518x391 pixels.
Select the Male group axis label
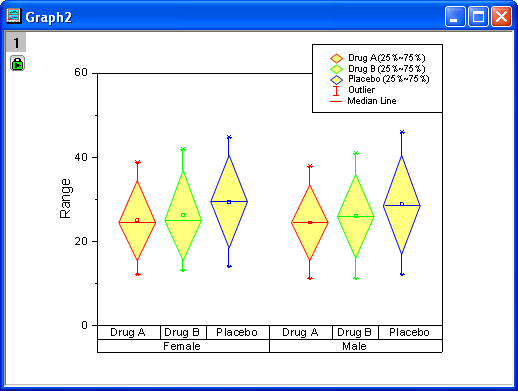pos(354,346)
